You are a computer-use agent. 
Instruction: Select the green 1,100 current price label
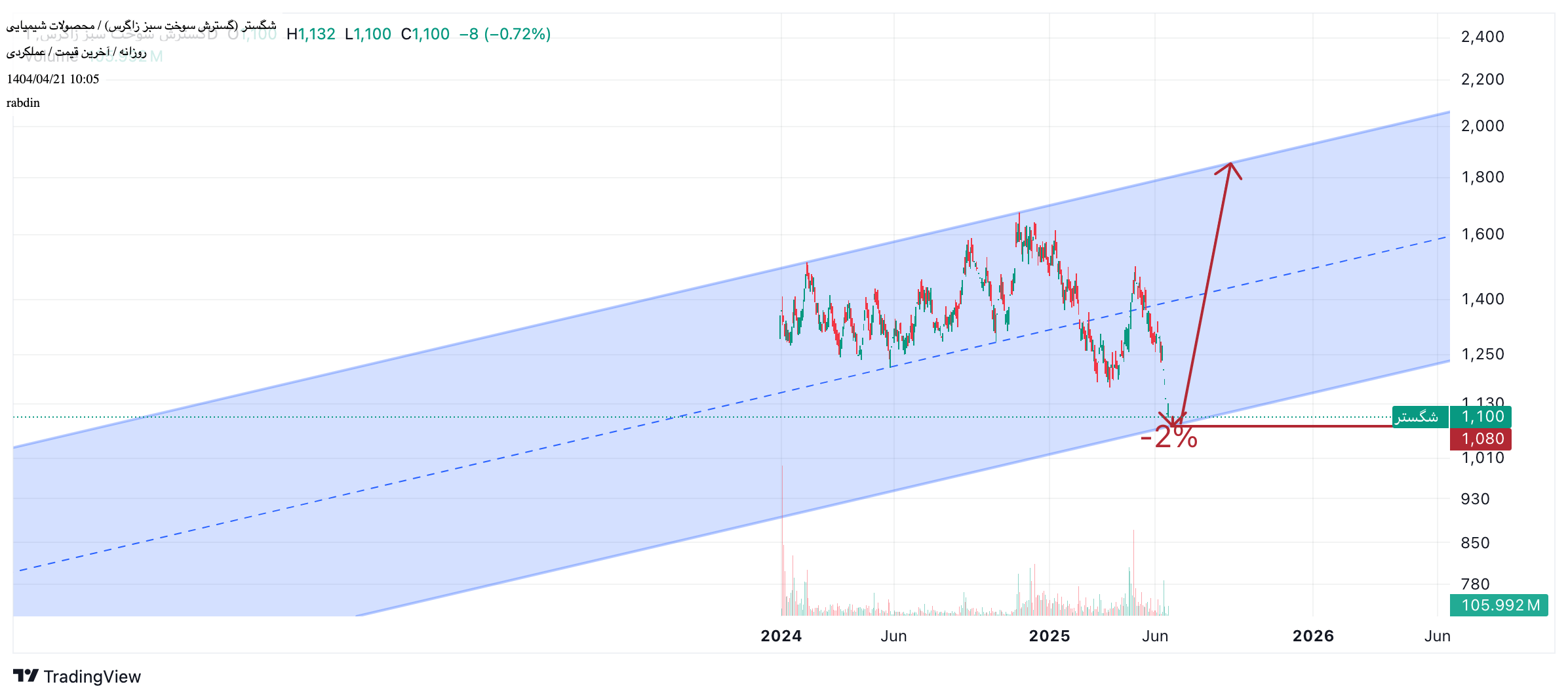pos(1481,417)
